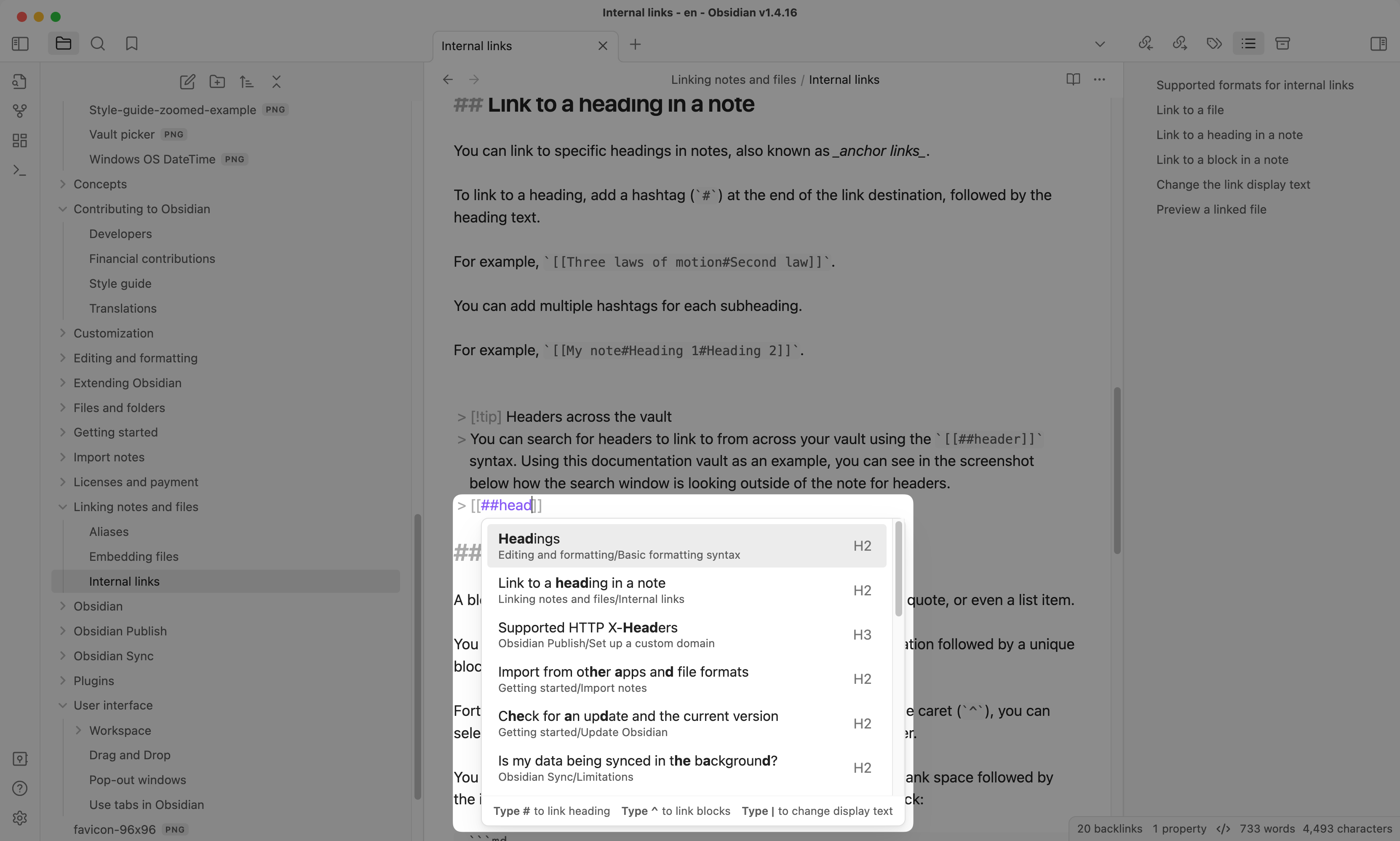Show the outgoing links panel
Image resolution: width=1400 pixels, height=841 pixels.
point(1180,44)
